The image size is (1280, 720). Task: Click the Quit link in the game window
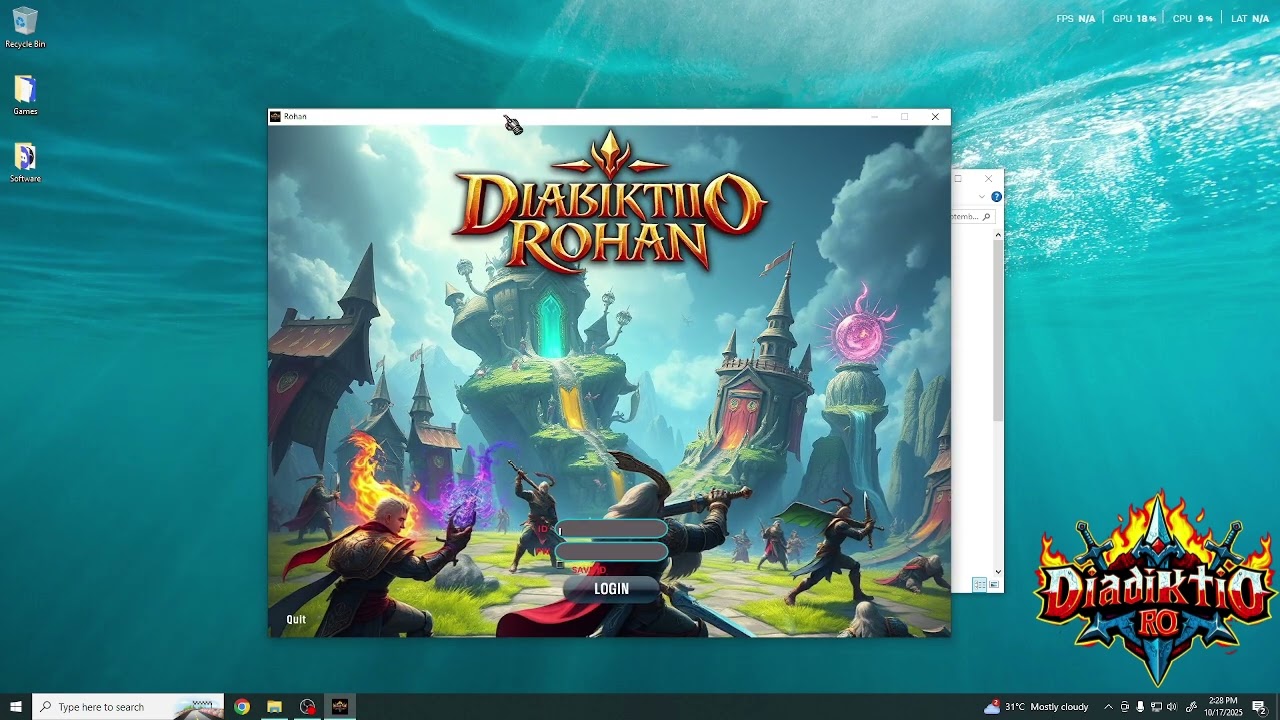[296, 619]
